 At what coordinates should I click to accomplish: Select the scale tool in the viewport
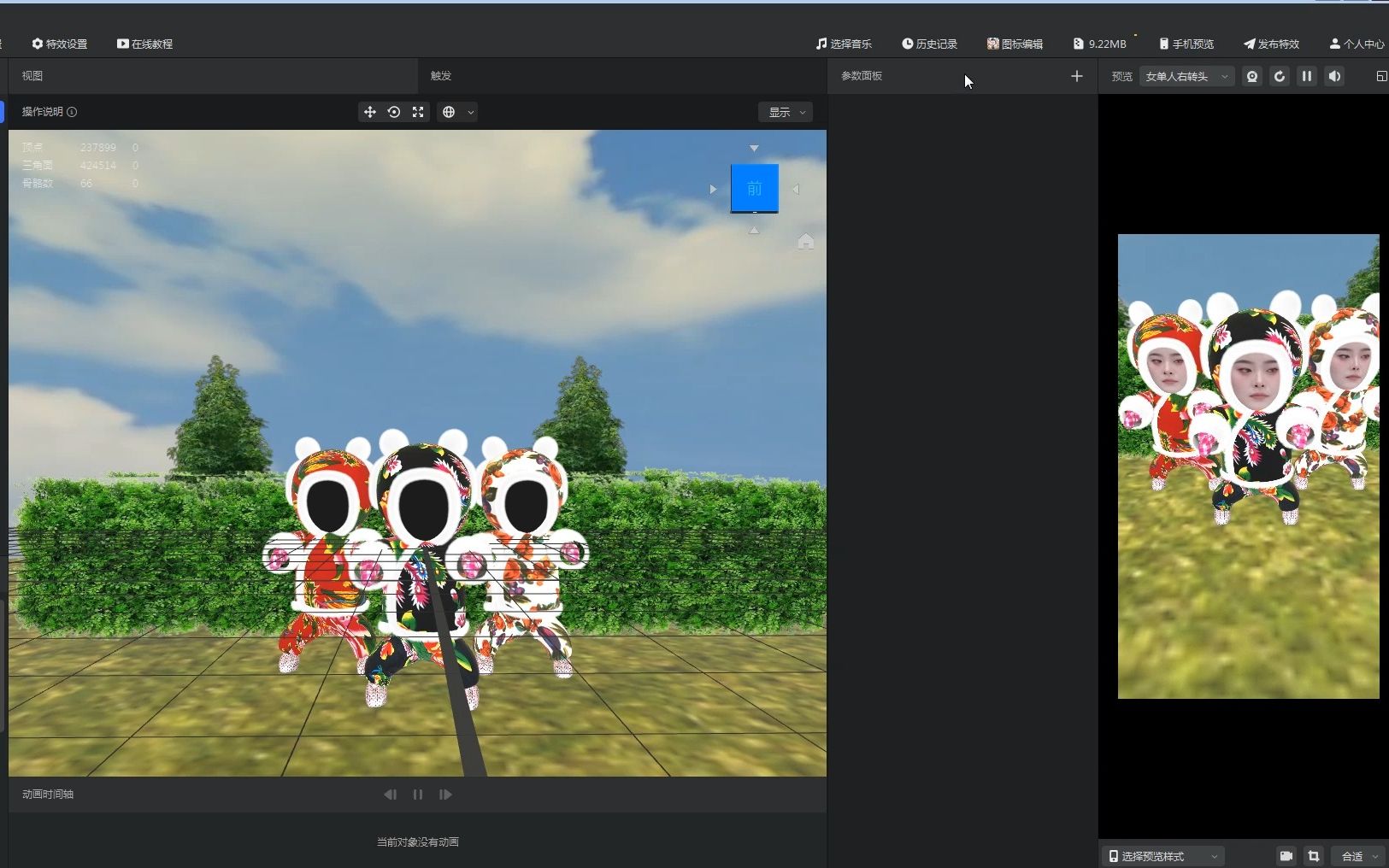418,112
